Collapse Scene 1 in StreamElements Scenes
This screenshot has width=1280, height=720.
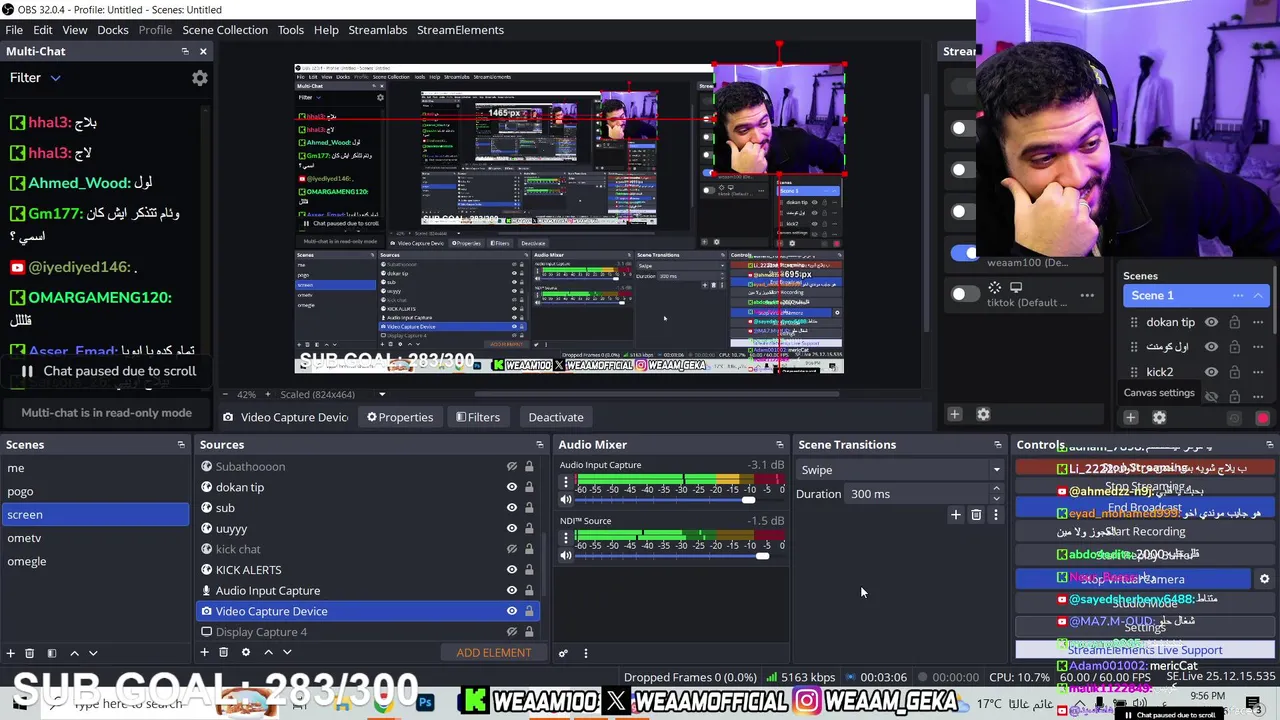coord(1258,295)
